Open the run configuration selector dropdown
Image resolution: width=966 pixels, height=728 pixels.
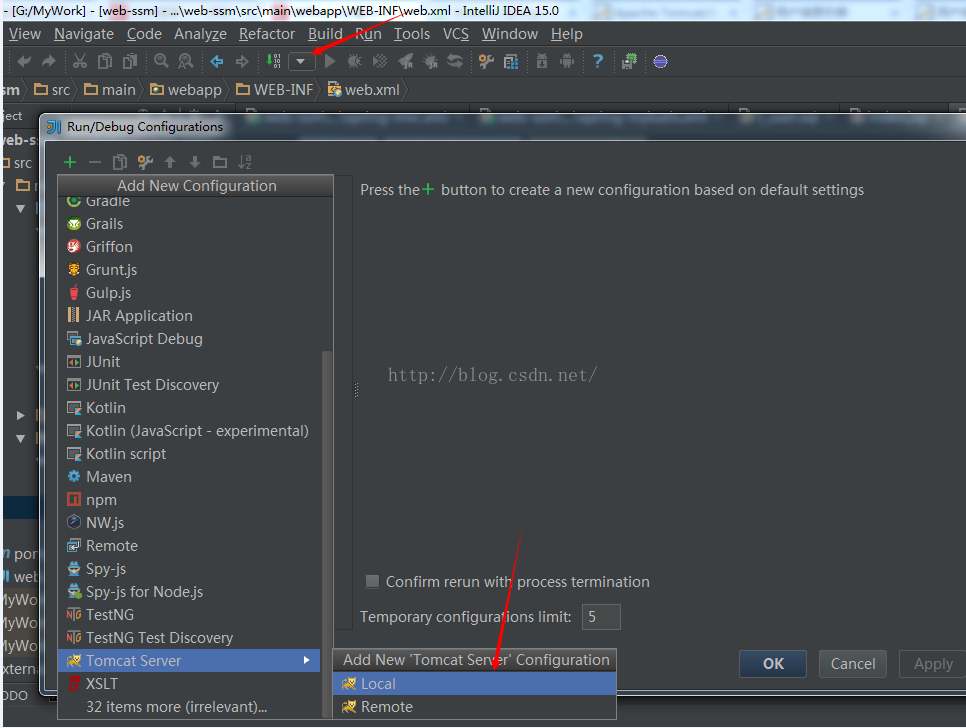tap(301, 61)
